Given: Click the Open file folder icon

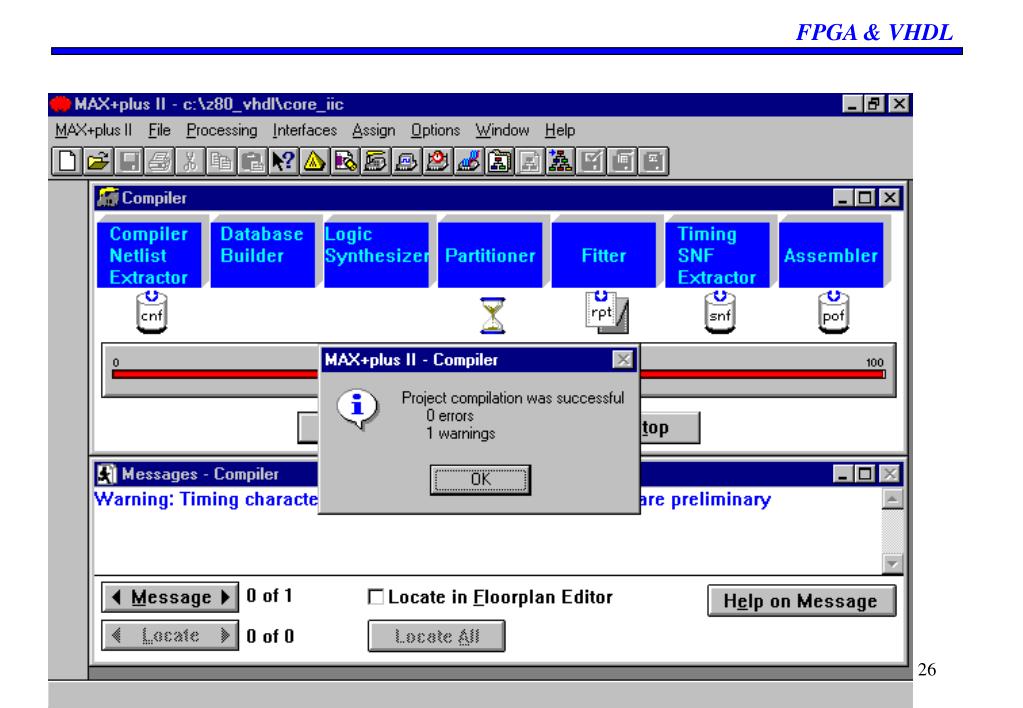Looking at the screenshot, I should [98, 161].
